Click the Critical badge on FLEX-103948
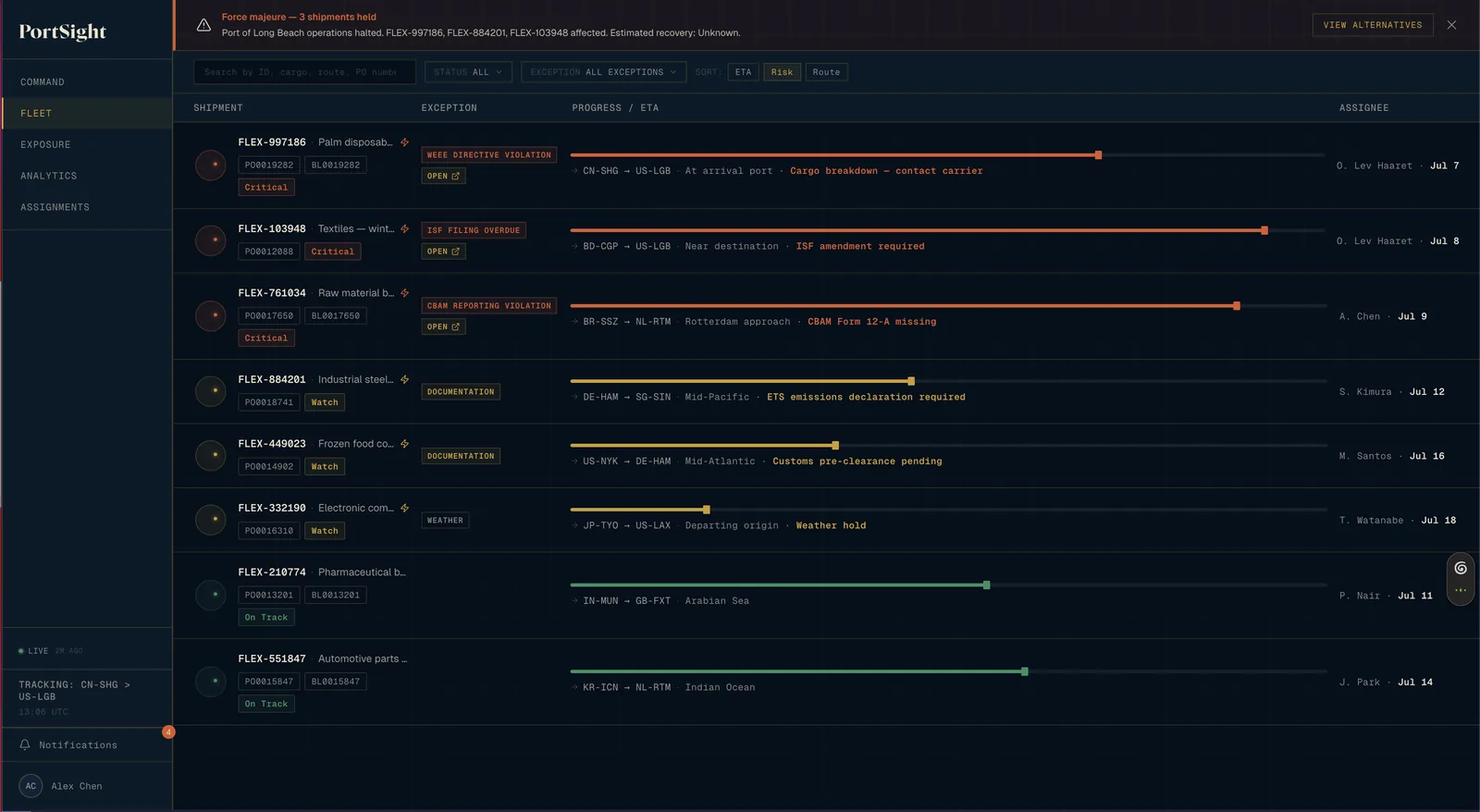Viewport: 1480px width, 812px height. pos(333,252)
